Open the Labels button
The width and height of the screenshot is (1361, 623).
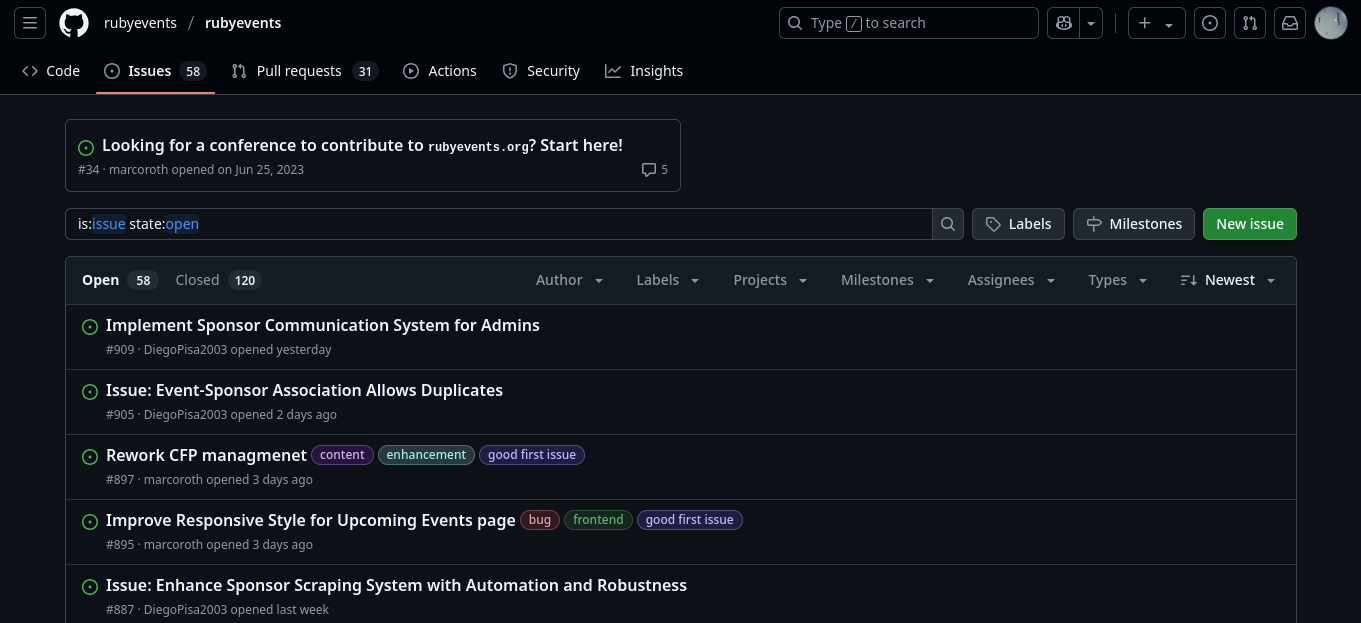coord(1018,224)
